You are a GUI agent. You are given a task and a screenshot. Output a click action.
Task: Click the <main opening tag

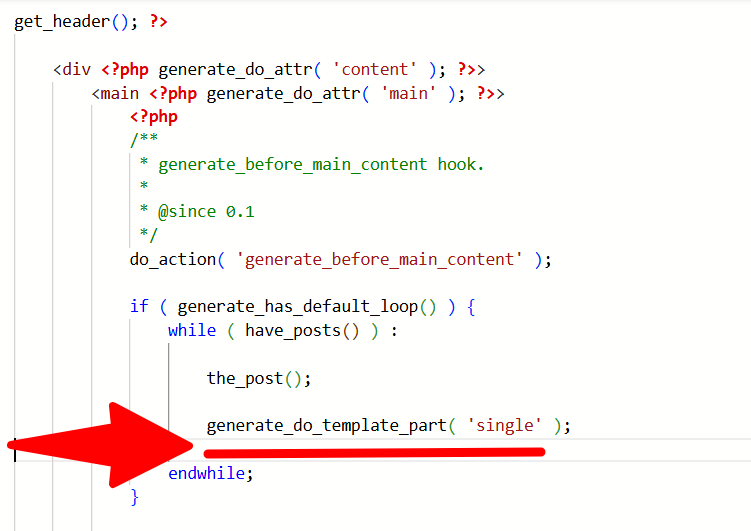tap(115, 93)
